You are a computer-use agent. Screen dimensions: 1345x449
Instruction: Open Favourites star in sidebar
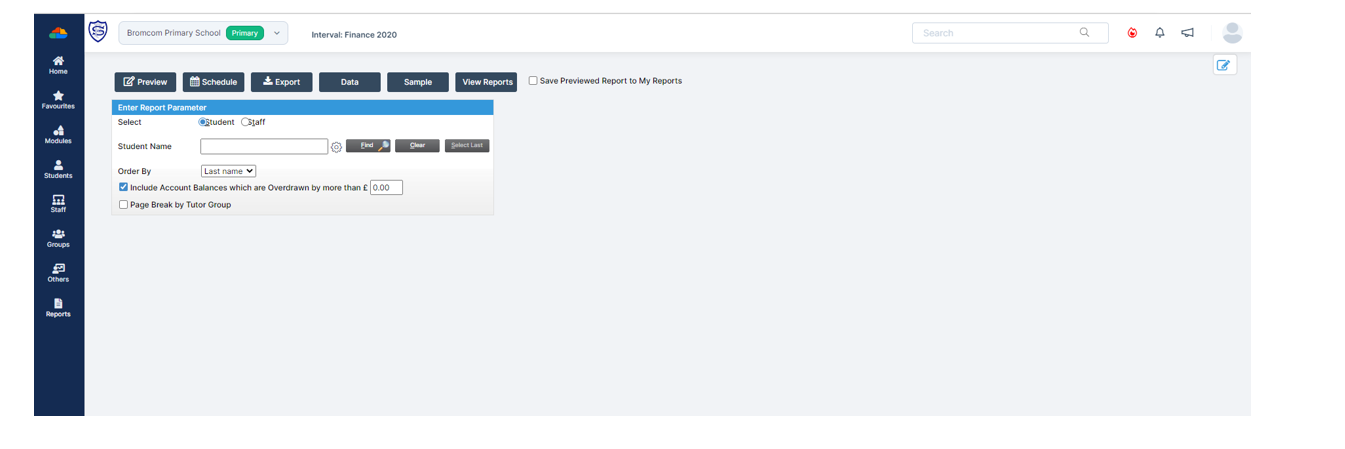point(58,99)
